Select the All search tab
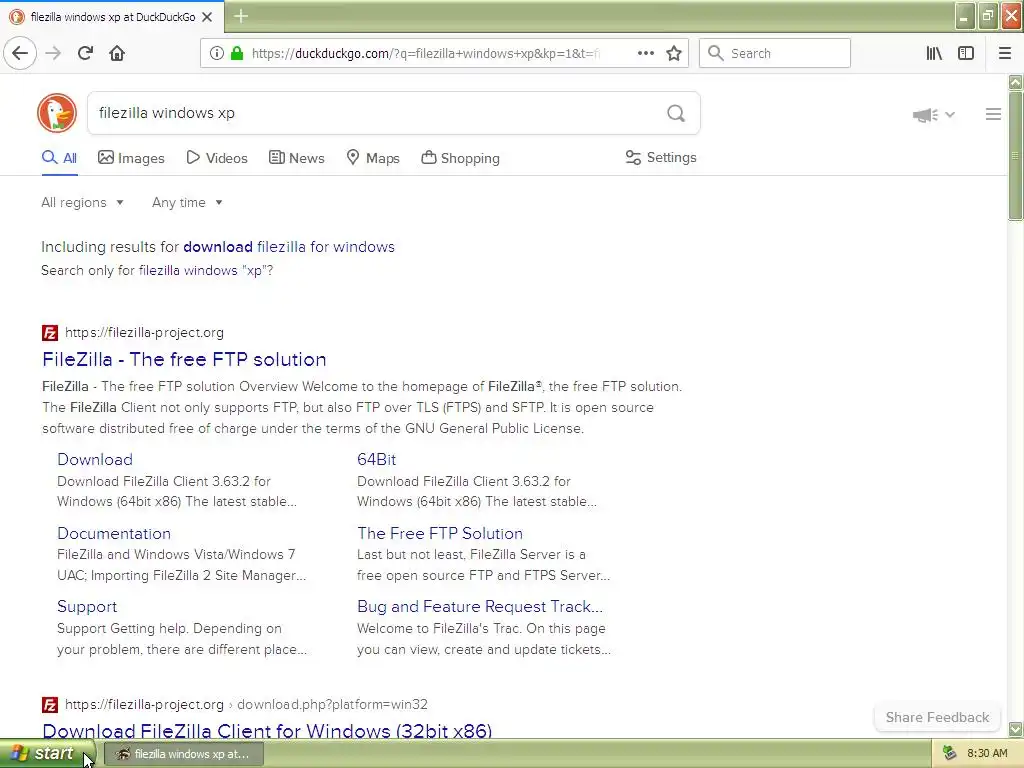Viewport: 1024px width, 768px height. pos(59,158)
